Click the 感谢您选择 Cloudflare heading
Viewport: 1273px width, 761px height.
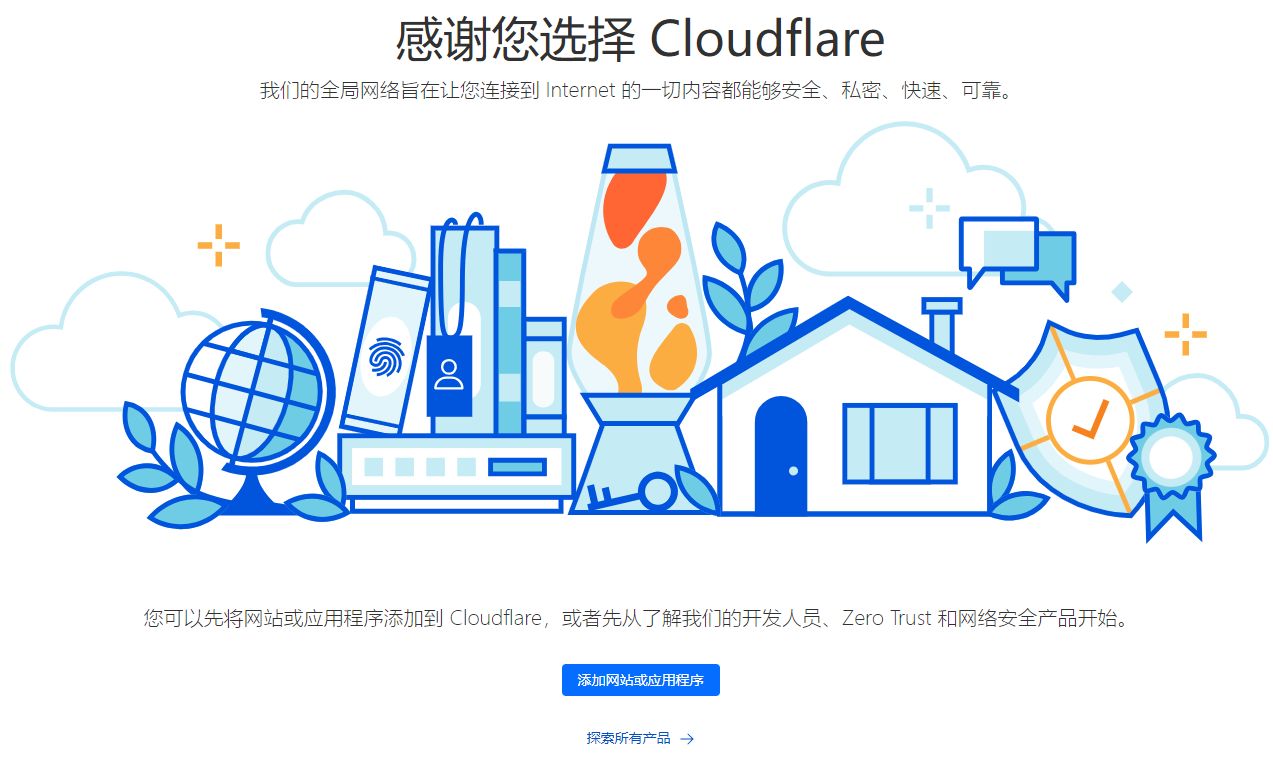[640, 39]
